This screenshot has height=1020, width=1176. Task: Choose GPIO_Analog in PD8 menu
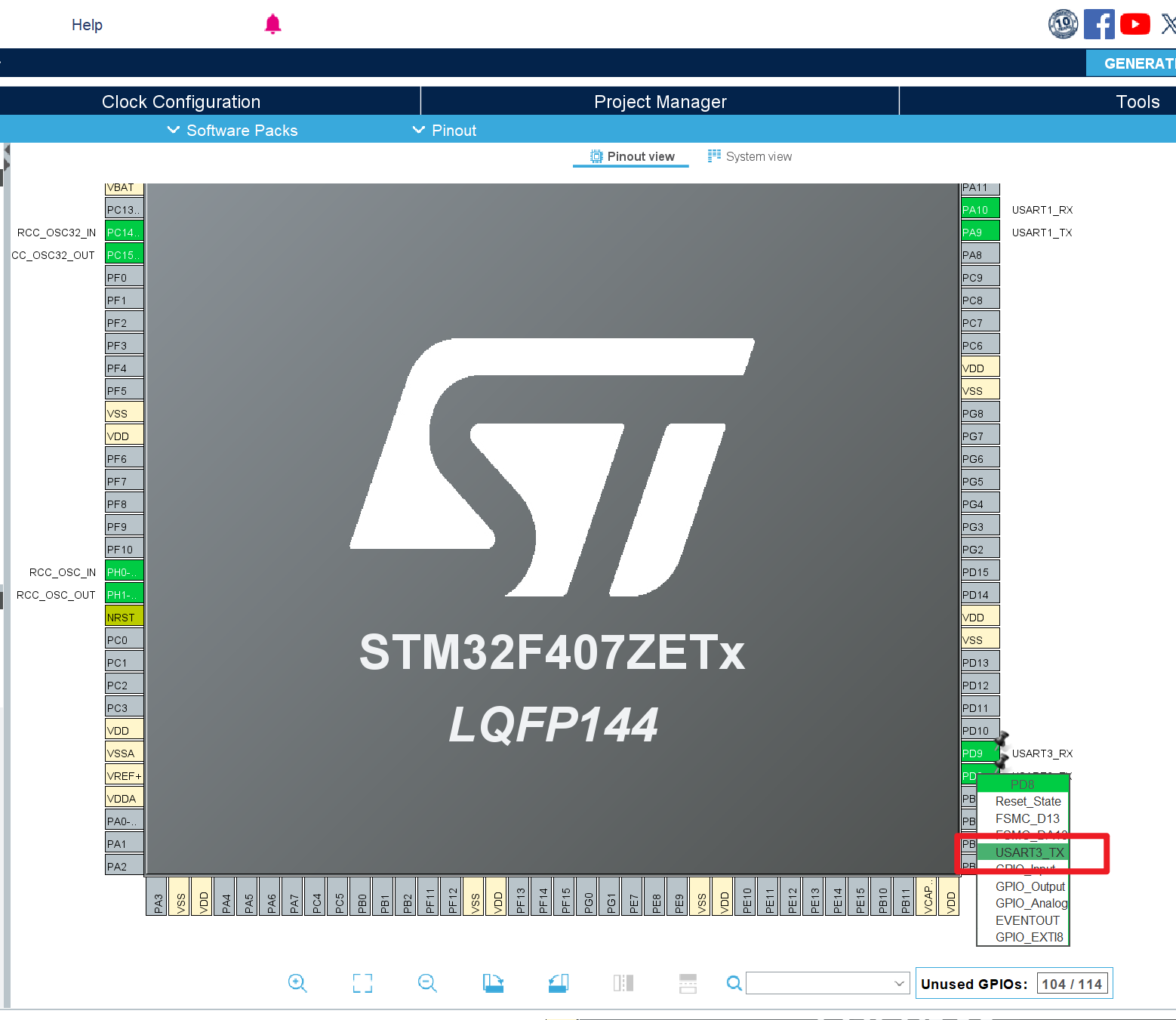1024,903
